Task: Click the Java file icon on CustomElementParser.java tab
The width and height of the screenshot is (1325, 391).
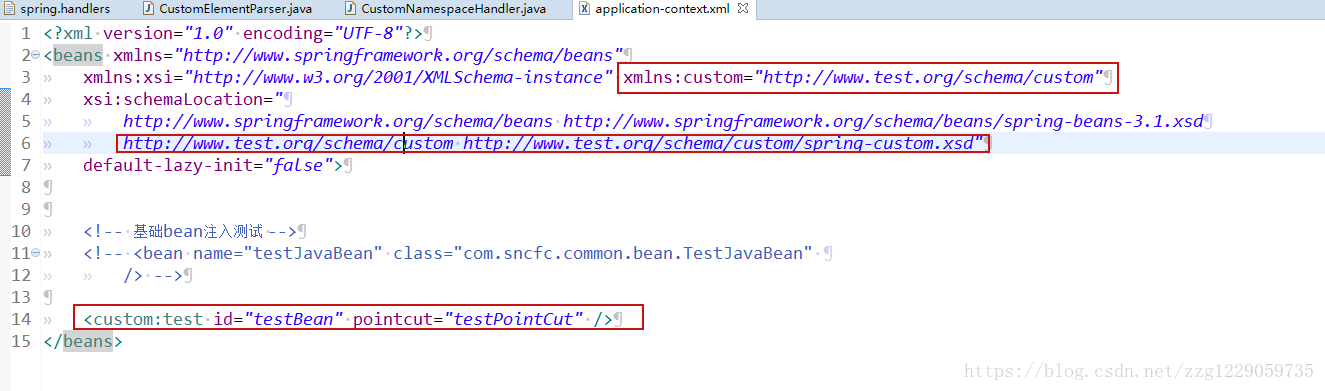Action: pyautogui.click(x=149, y=9)
